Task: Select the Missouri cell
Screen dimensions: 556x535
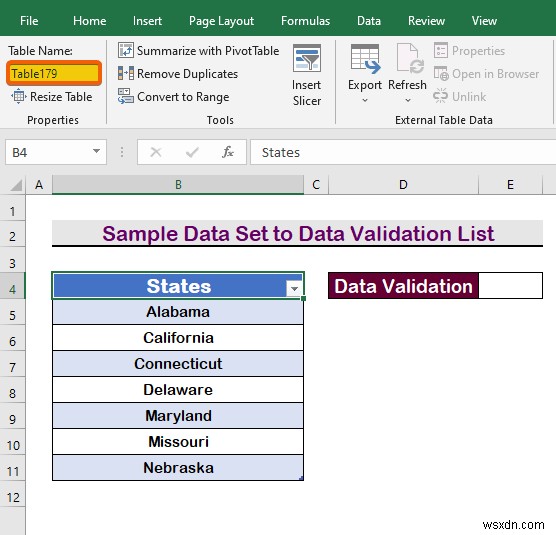Action: tap(178, 442)
